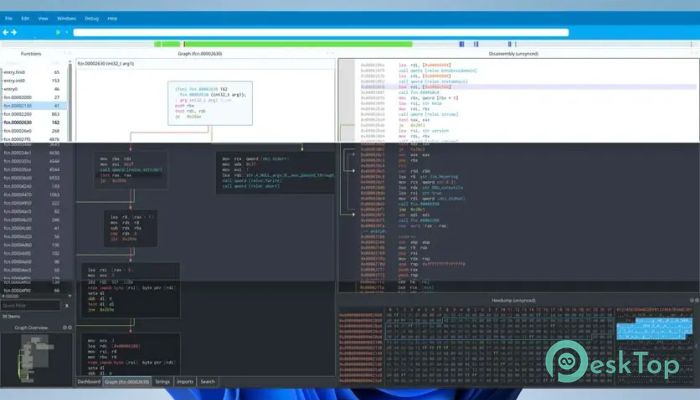The image size is (700, 400).
Task: Switch to the Strings tab
Action: 162,382
